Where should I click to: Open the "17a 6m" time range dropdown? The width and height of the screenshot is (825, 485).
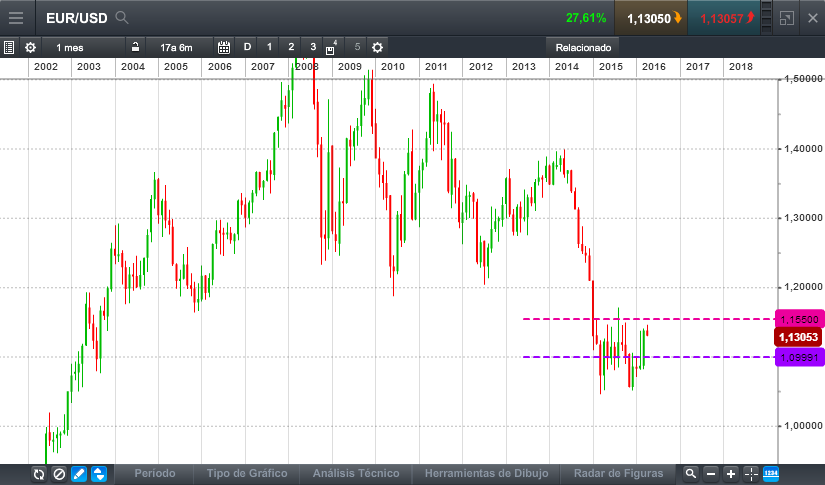pyautogui.click(x=176, y=47)
